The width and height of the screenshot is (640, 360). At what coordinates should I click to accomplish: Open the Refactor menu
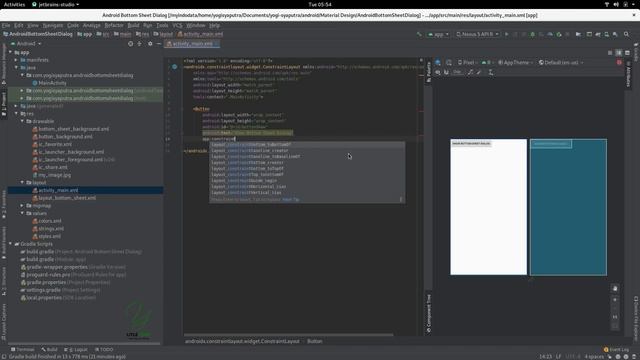coord(114,25)
